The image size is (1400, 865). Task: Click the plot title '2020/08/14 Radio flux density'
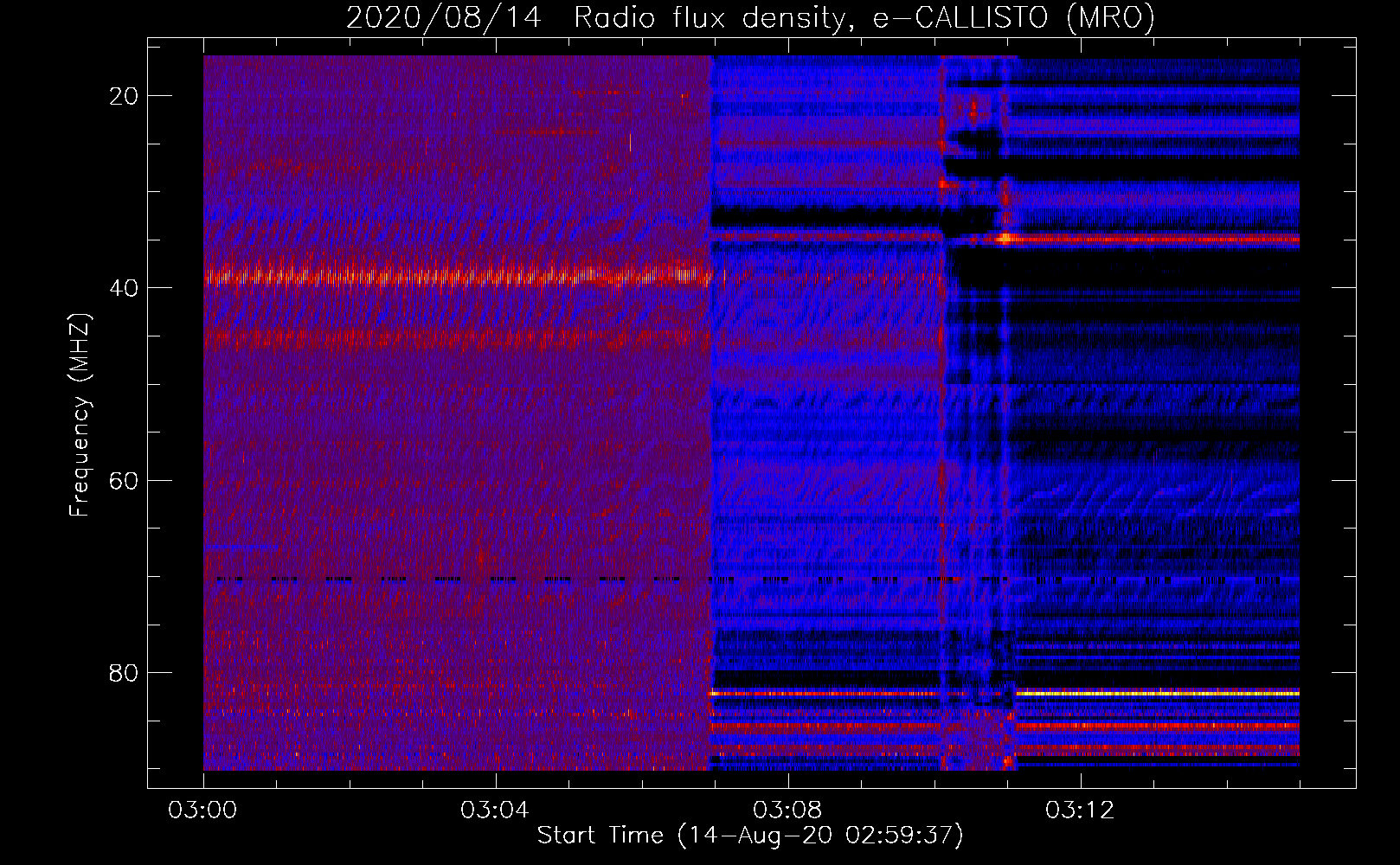point(749,17)
